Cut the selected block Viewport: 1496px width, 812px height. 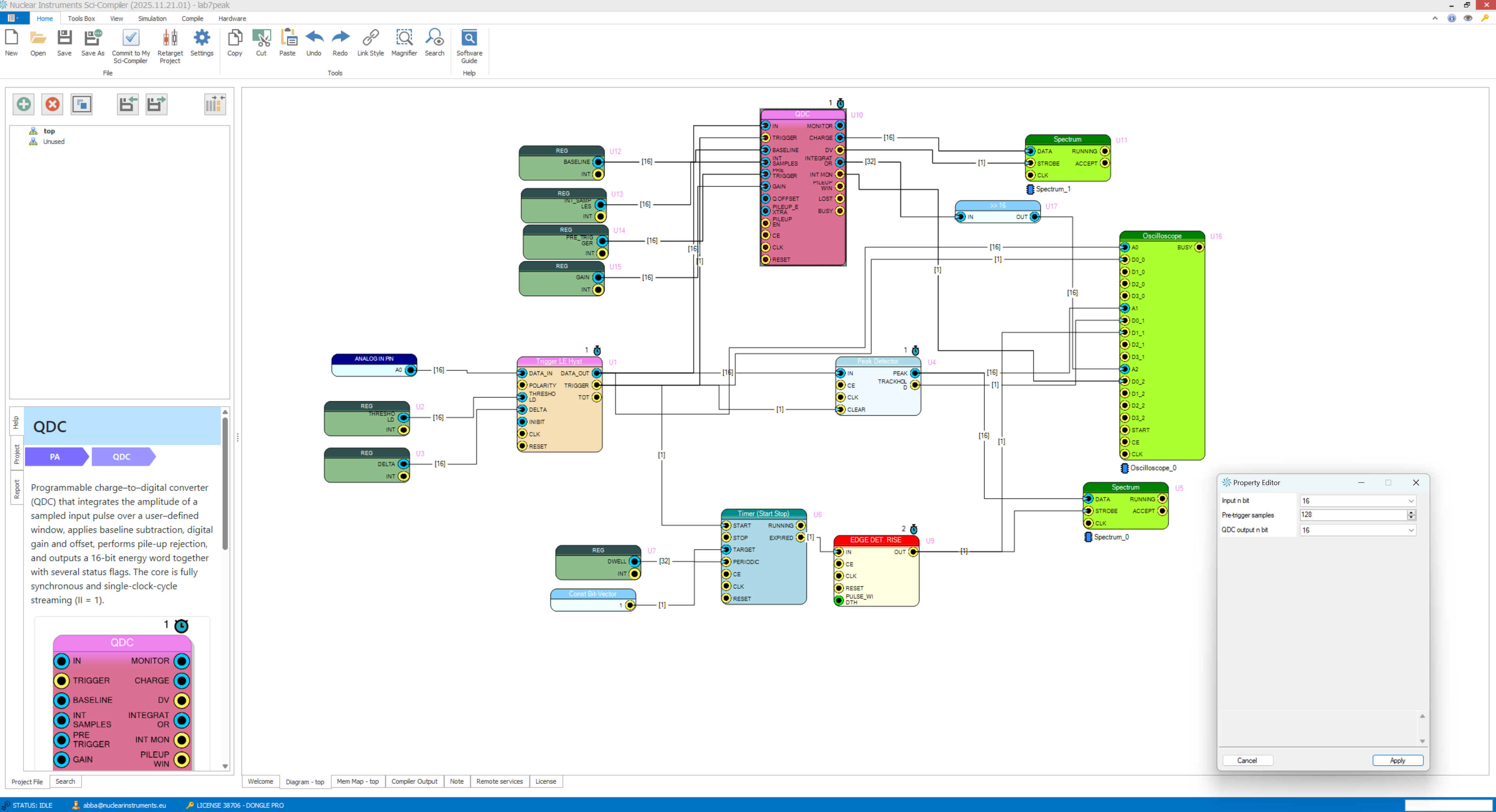[261, 43]
